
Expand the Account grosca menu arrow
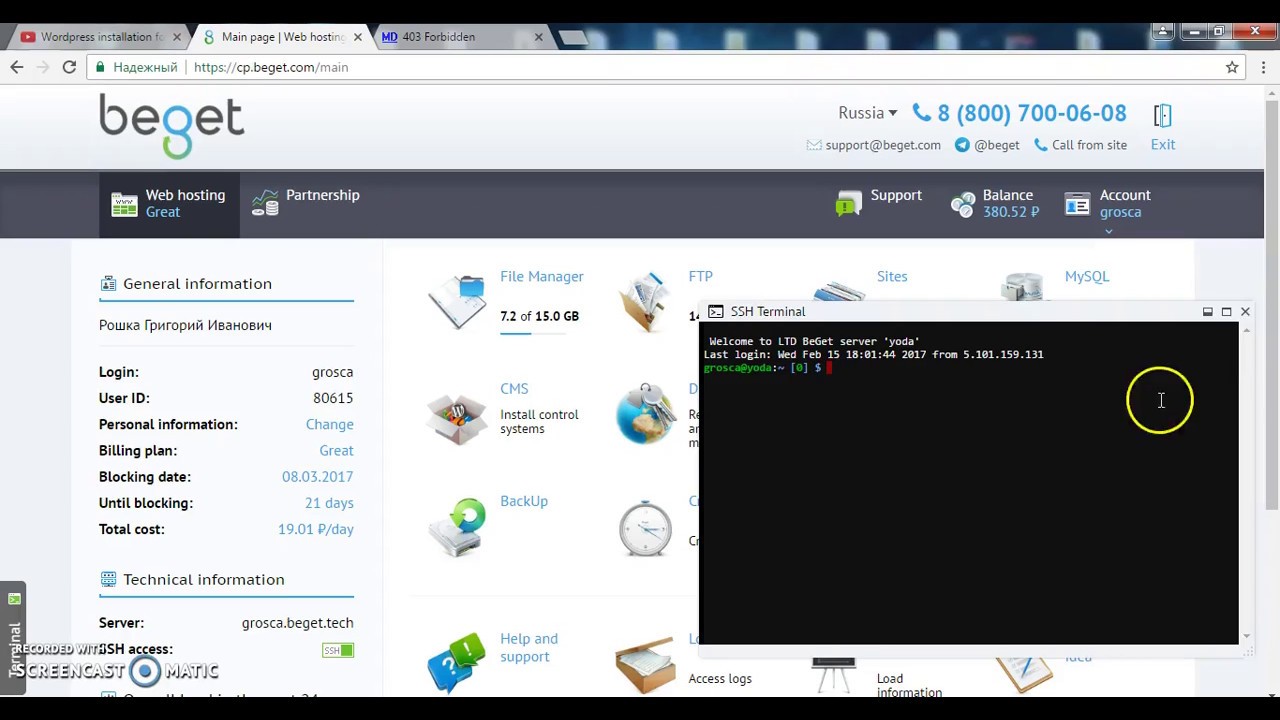(x=1108, y=231)
